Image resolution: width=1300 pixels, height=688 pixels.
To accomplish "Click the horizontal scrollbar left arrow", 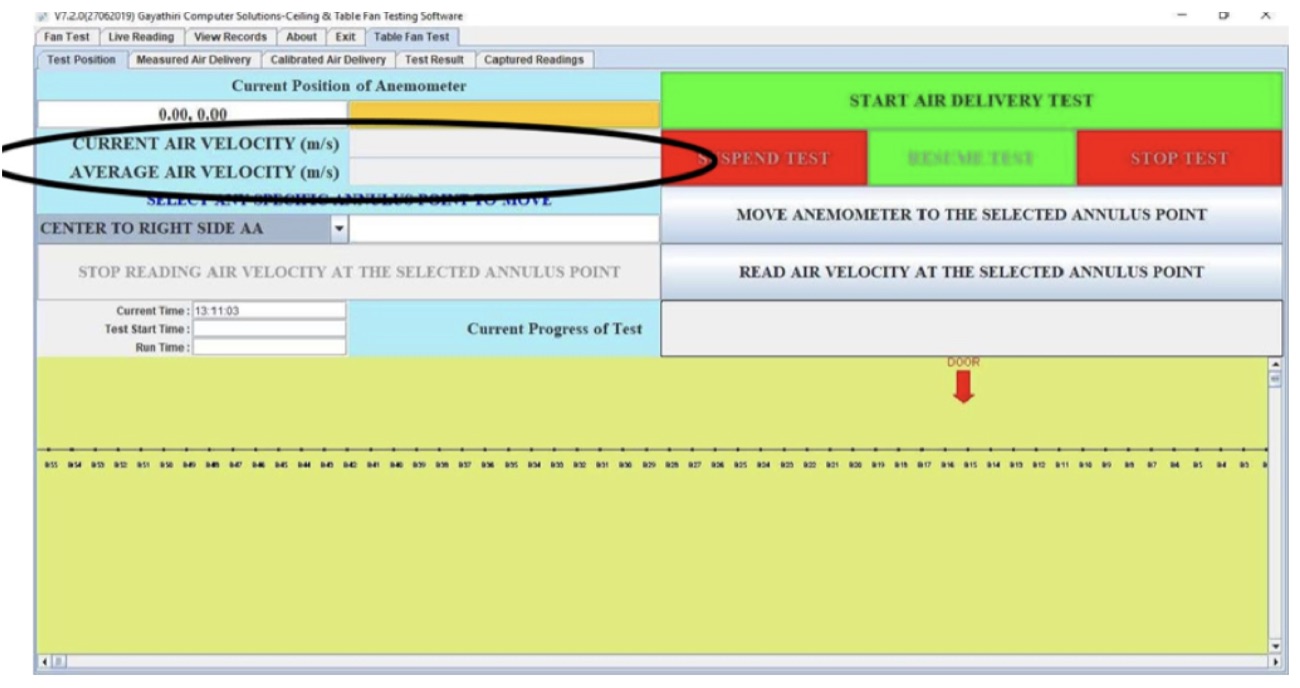I will pos(43,662).
